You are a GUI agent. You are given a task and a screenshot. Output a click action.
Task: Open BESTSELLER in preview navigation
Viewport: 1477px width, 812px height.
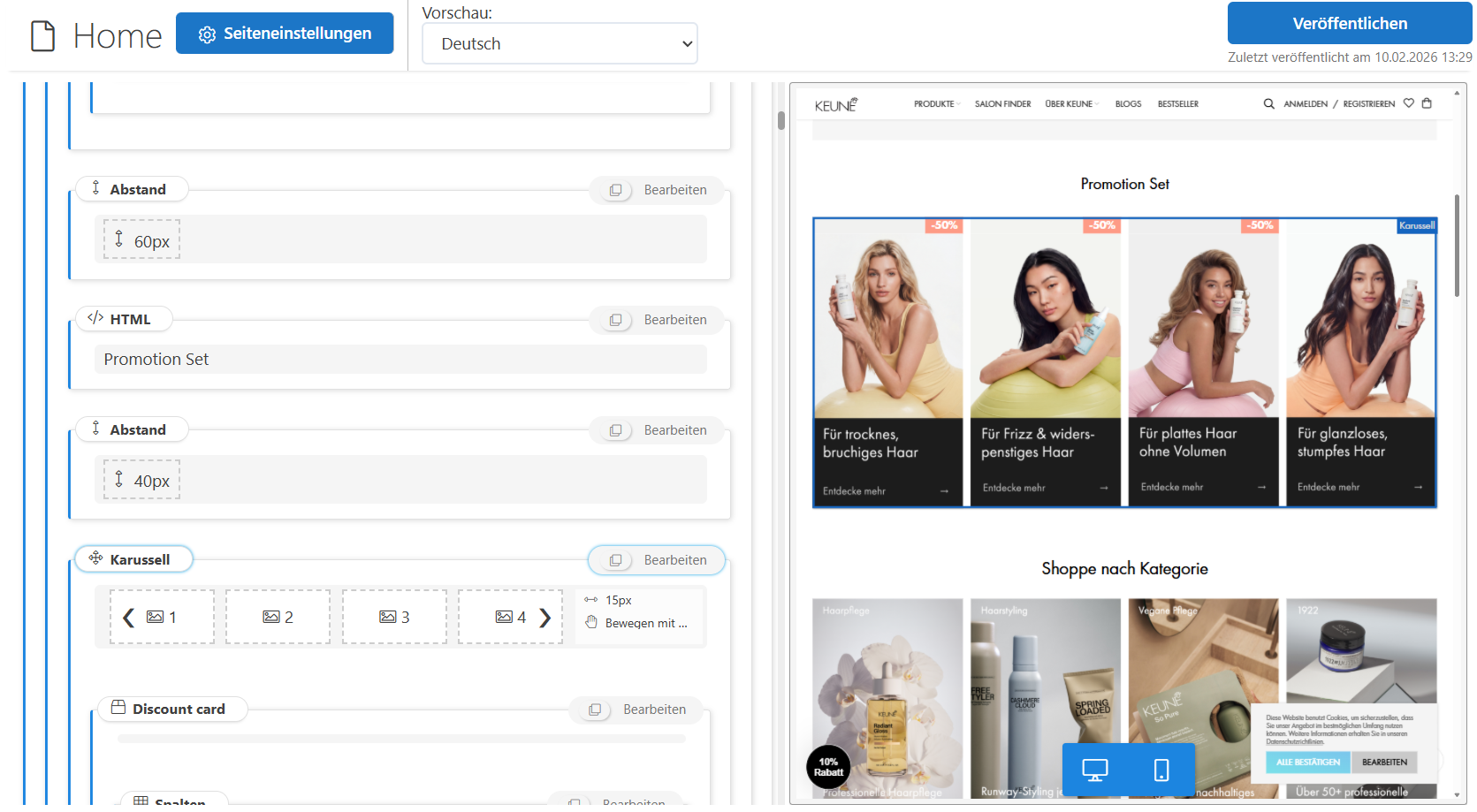(x=1178, y=104)
